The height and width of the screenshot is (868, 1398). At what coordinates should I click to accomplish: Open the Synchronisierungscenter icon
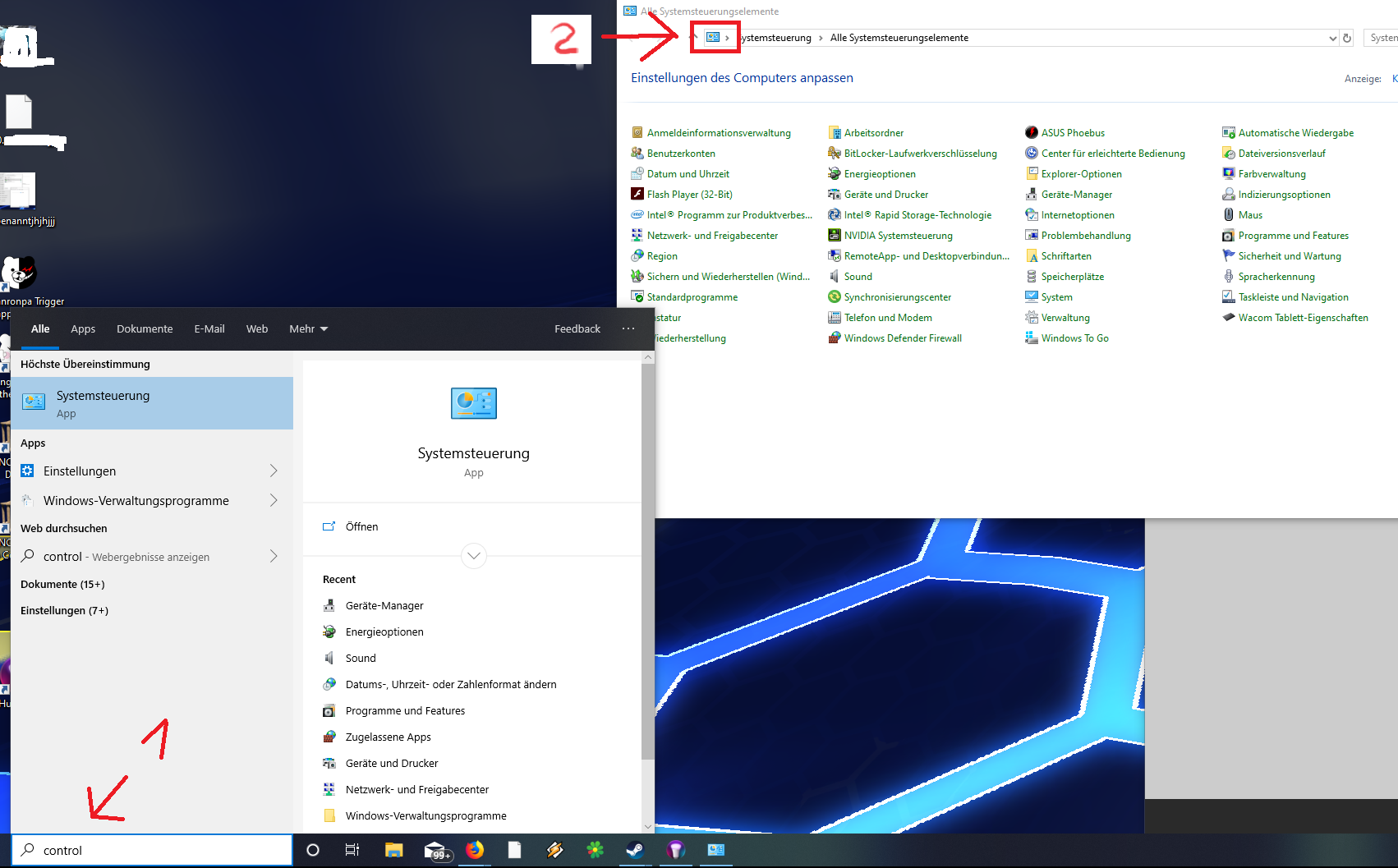point(835,297)
